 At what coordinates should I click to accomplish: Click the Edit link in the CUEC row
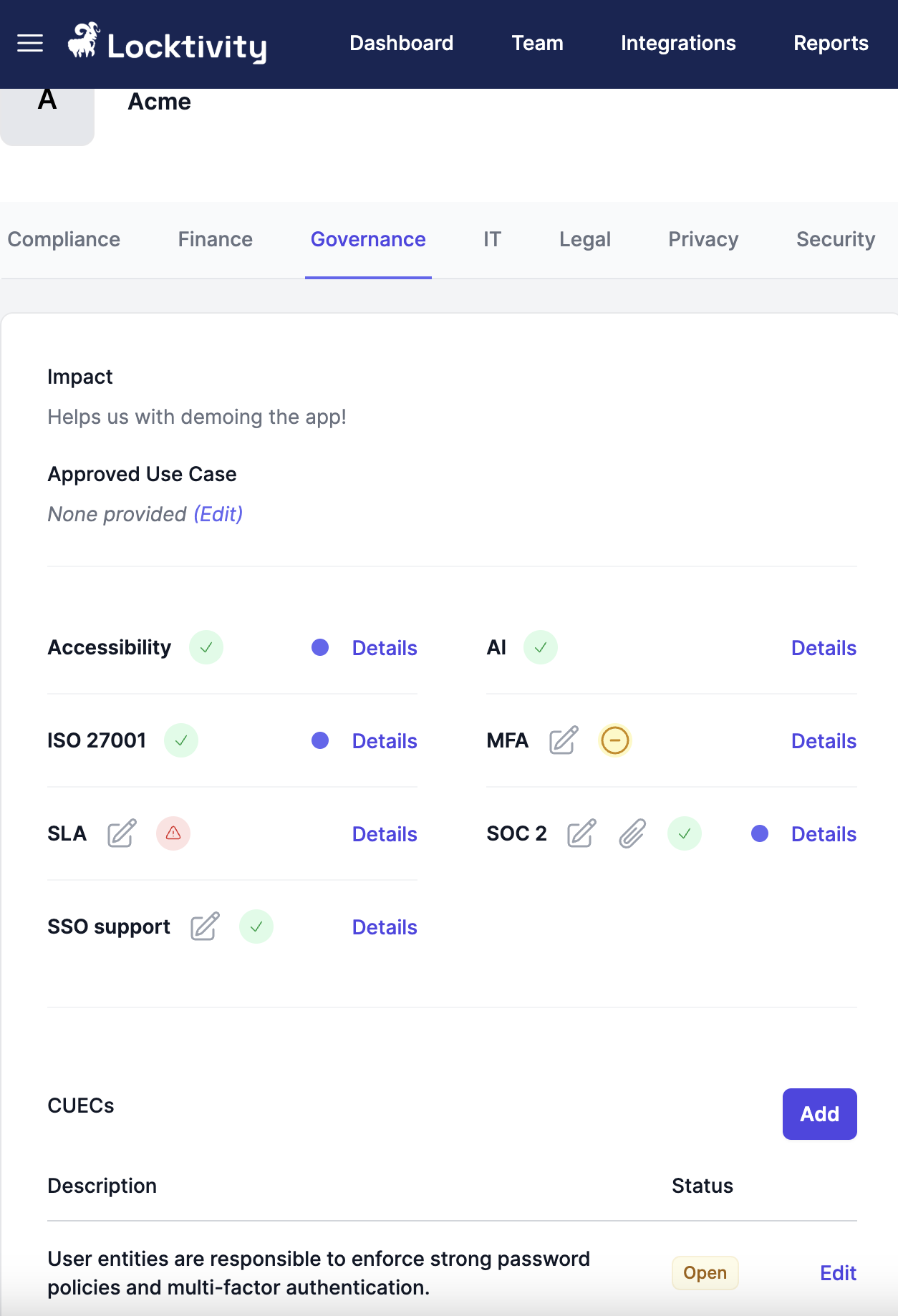838,1273
